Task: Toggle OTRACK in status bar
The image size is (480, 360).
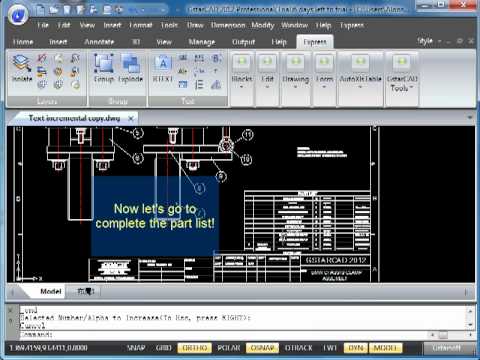Action: coord(299,348)
